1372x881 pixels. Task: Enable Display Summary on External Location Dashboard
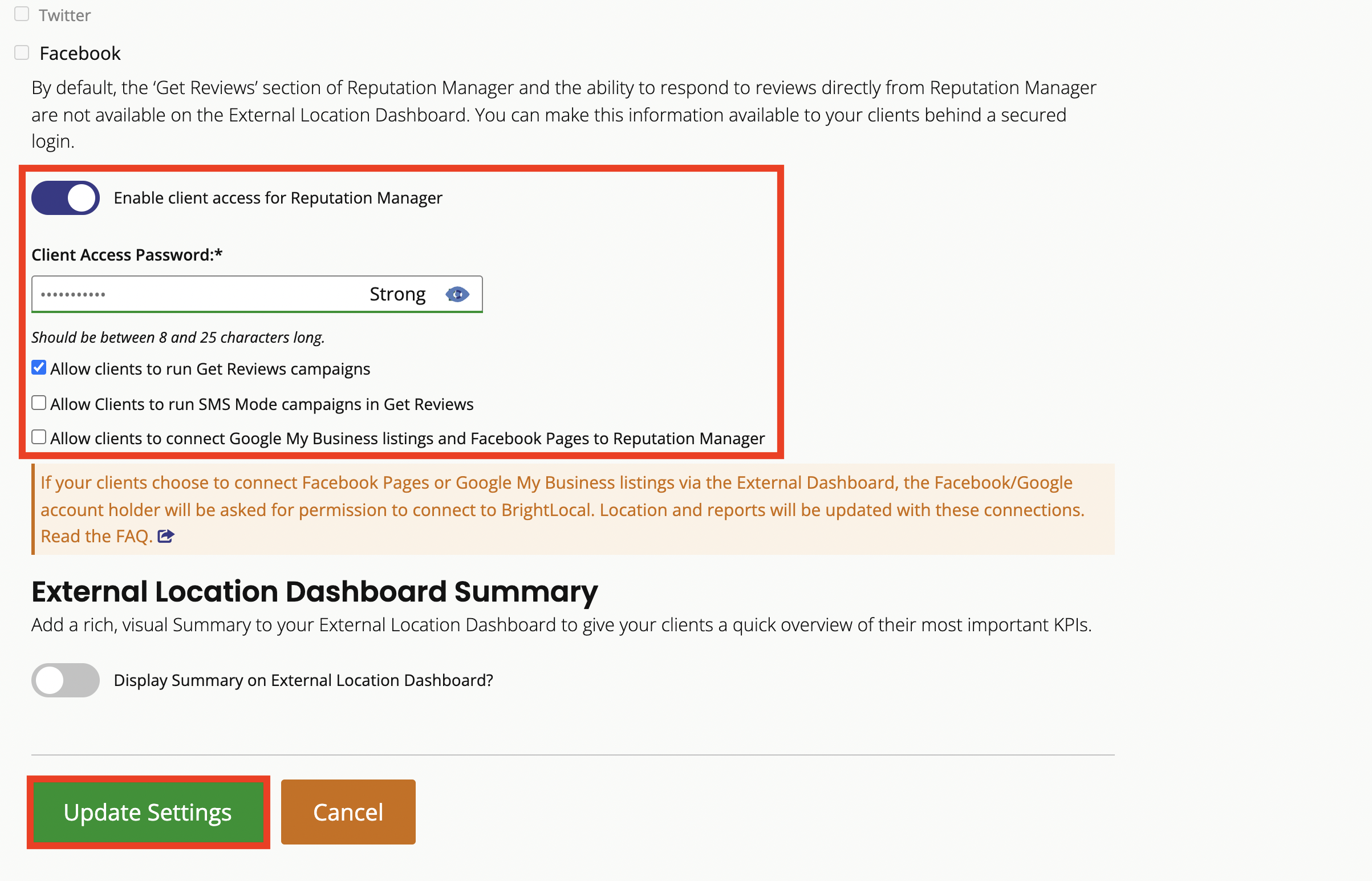click(66, 680)
